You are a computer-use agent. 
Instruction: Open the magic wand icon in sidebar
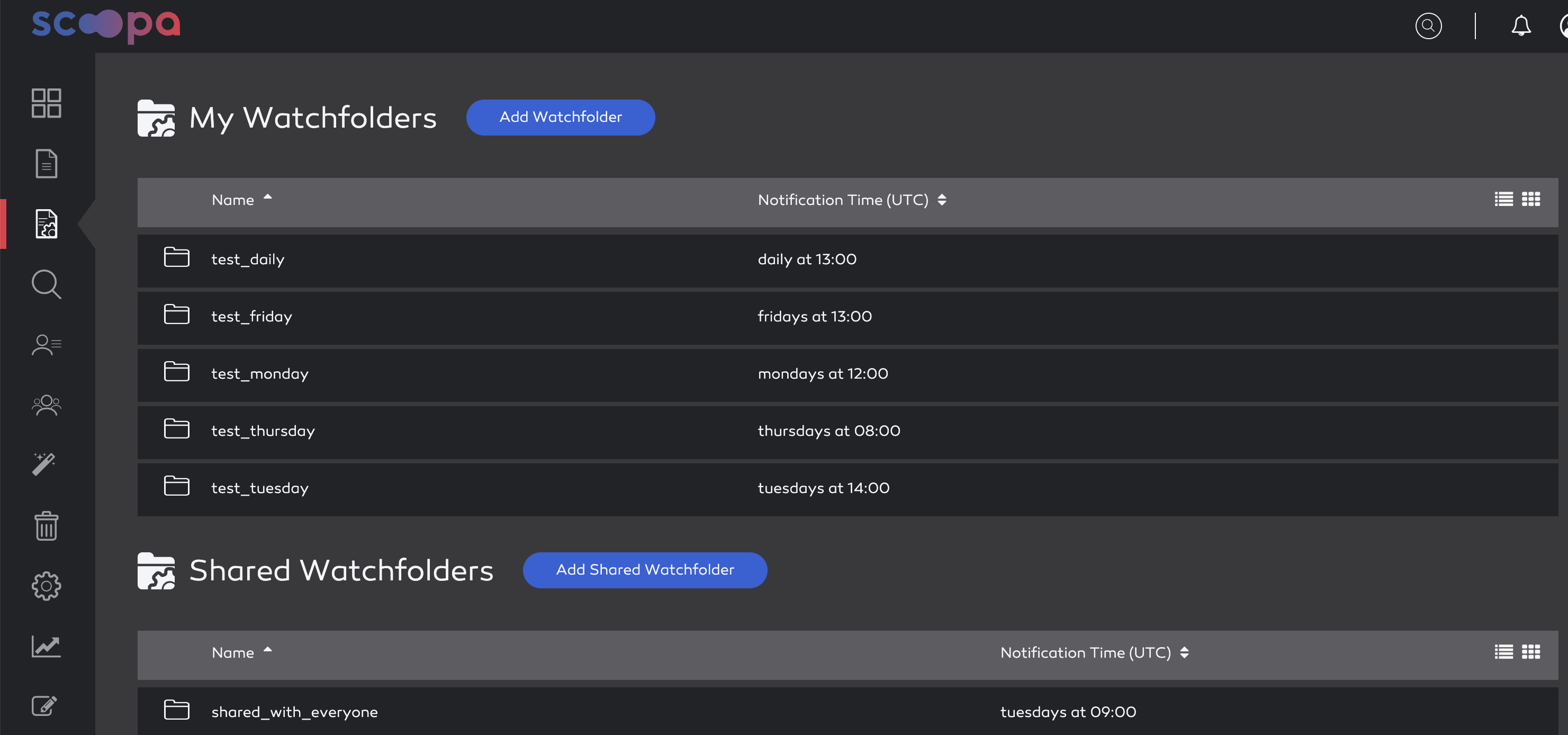[44, 464]
